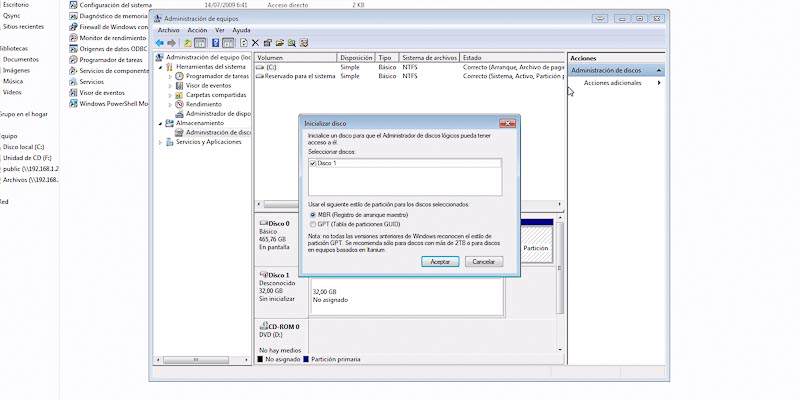Expand Visor de eventos tree node
The height and width of the screenshot is (400, 800).
(170, 86)
